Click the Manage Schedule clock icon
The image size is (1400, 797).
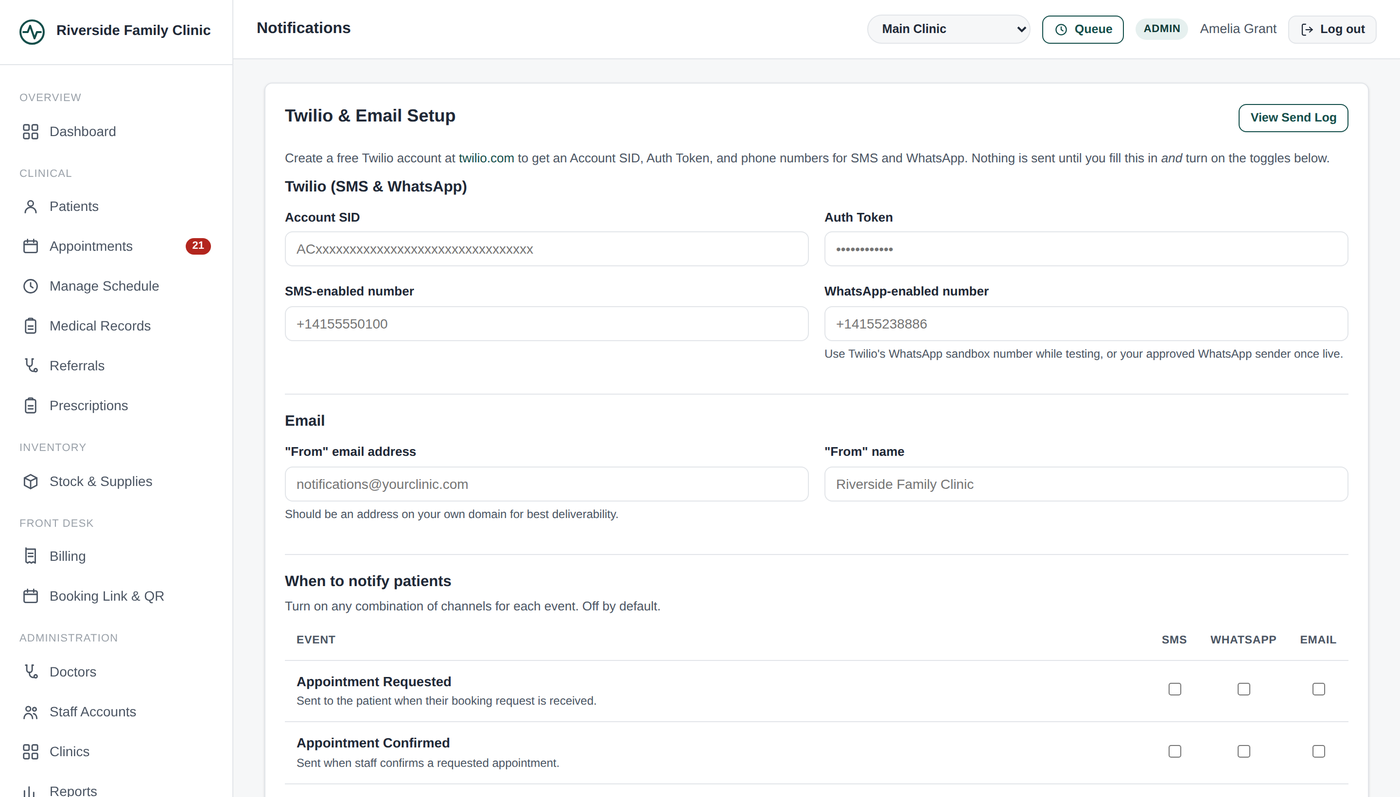30,286
